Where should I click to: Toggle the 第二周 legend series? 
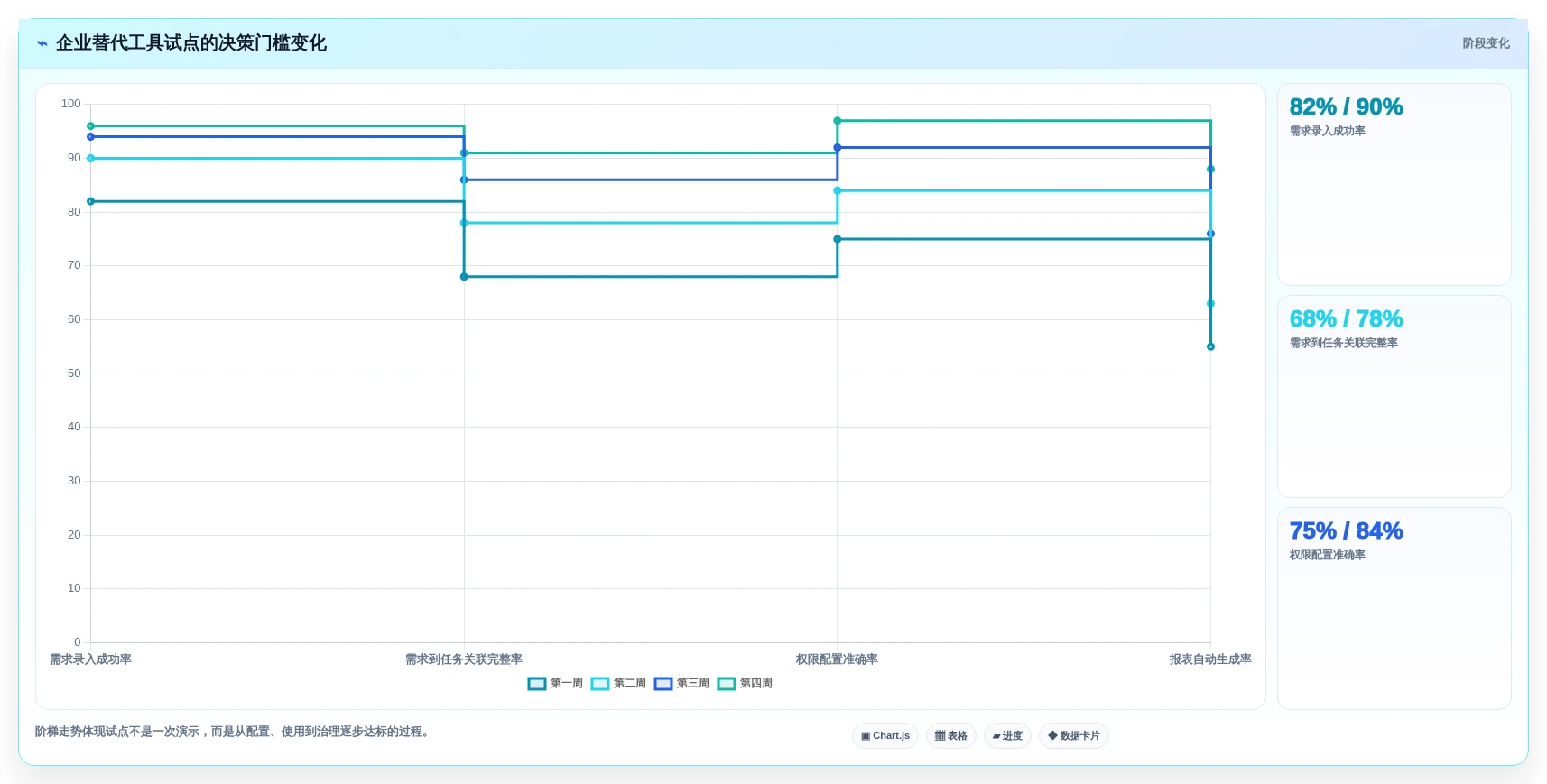[618, 684]
